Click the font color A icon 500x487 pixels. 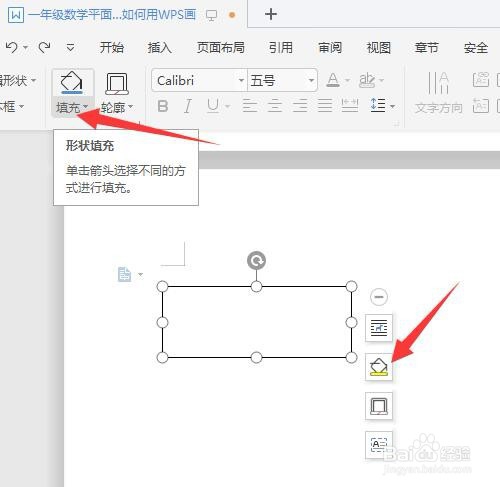click(x=333, y=80)
